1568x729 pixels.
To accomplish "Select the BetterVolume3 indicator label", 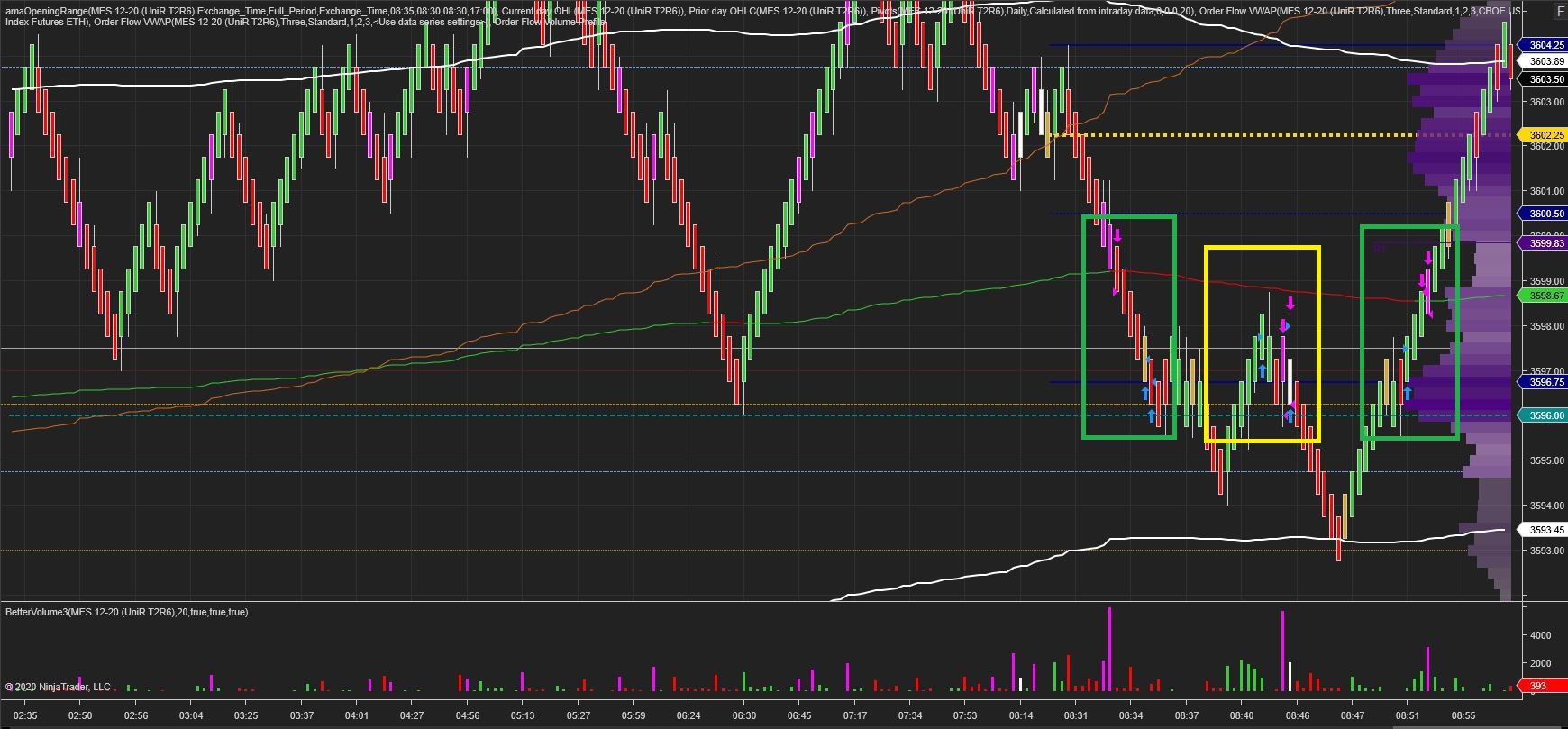I will point(126,612).
